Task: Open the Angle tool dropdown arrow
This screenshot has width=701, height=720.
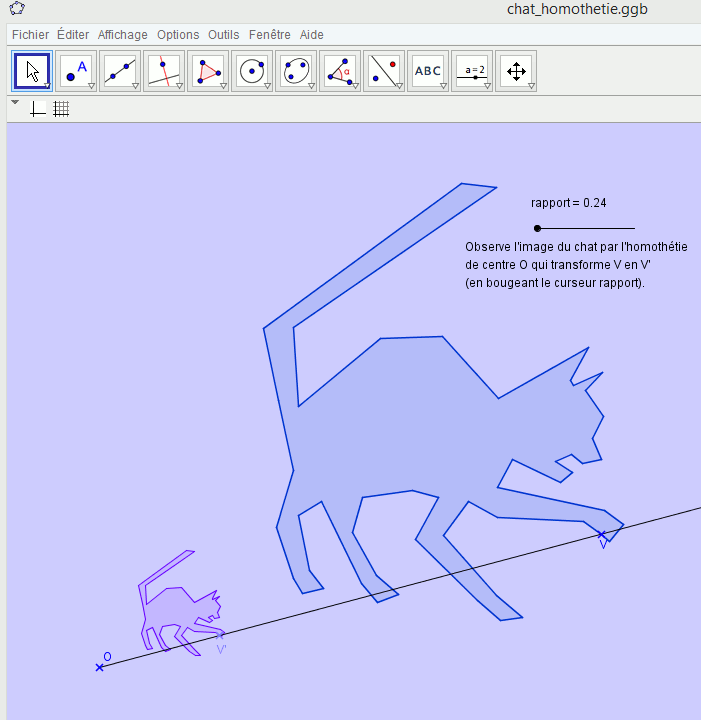Action: [x=355, y=86]
